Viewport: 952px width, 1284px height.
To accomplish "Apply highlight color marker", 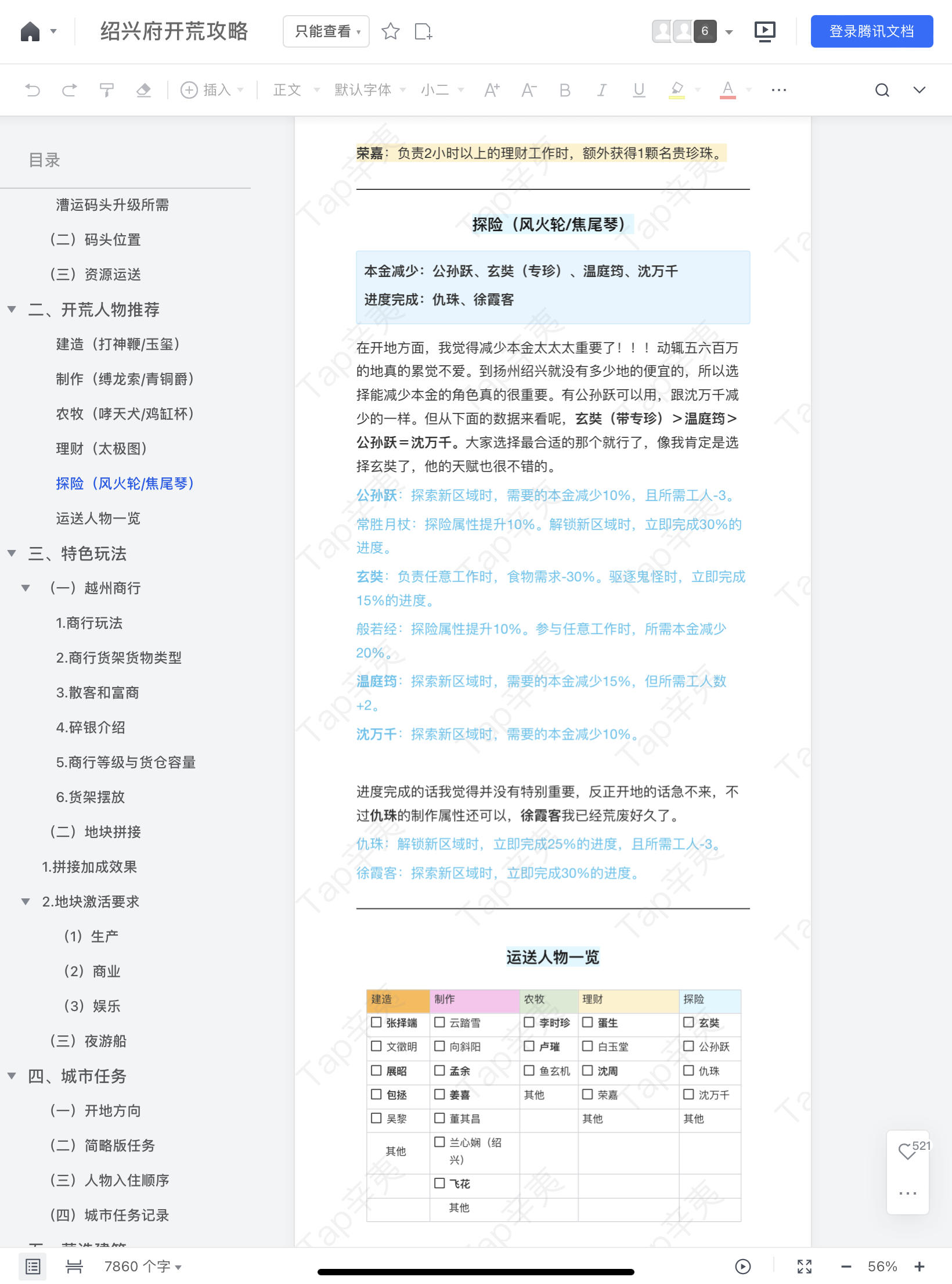I will pyautogui.click(x=677, y=90).
